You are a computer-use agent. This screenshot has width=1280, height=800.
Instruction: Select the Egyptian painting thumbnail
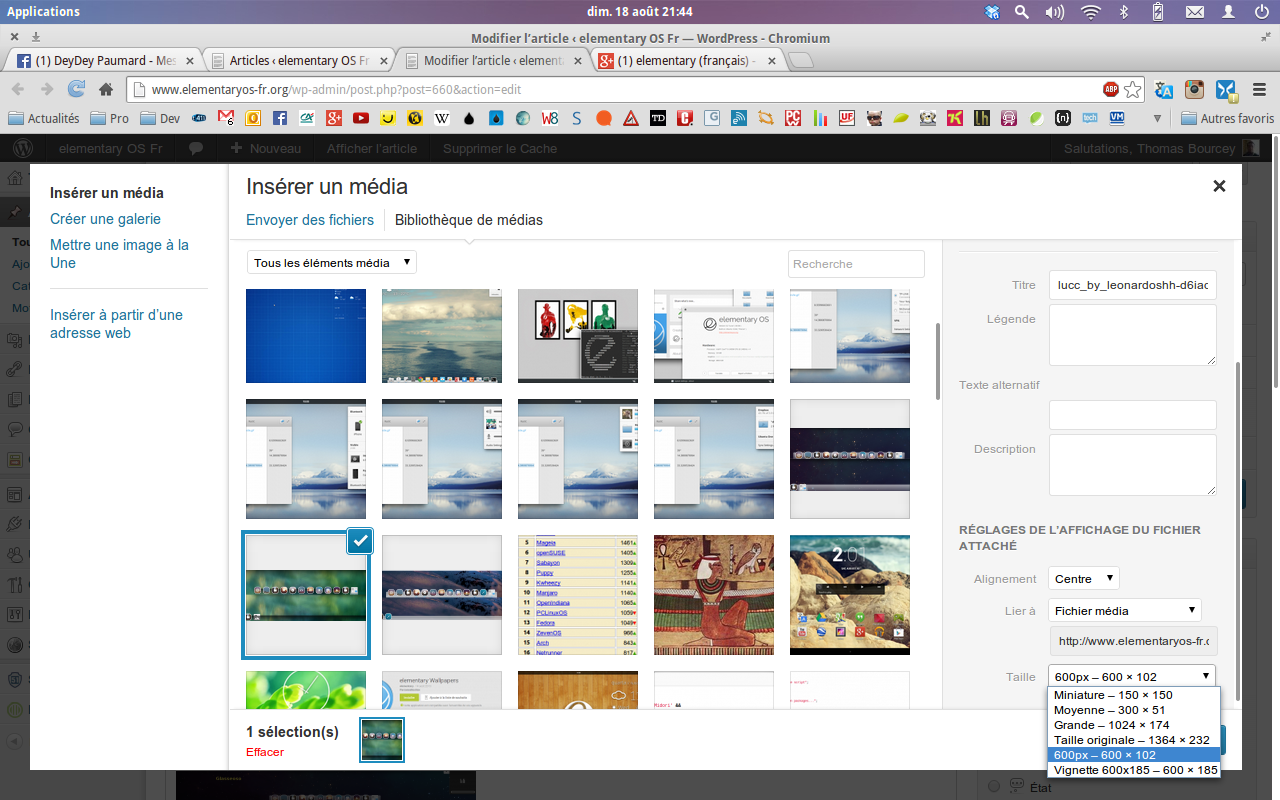[714, 595]
